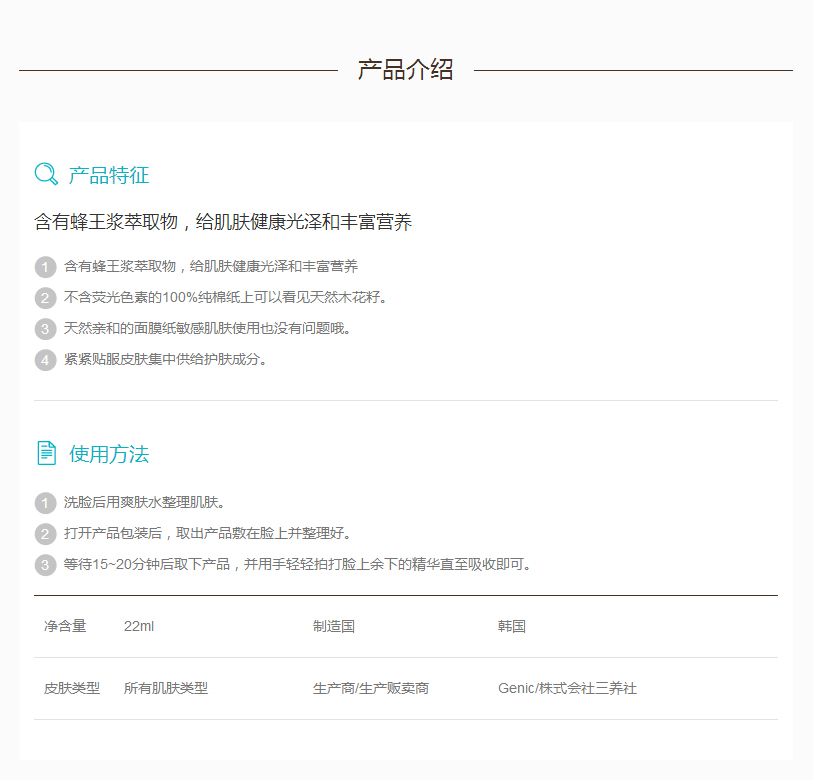Click the Genic/株式会社三养社 manufacturer text
Viewport: 815px width, 780px height.
click(567, 689)
